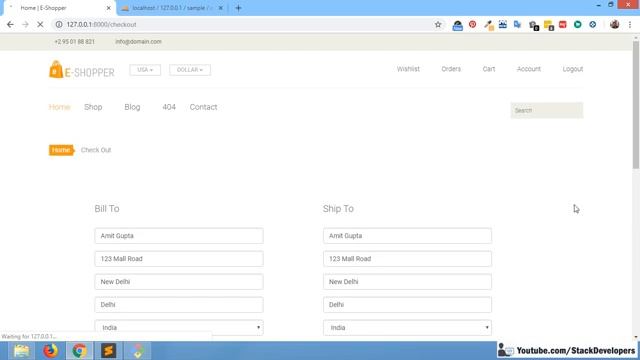Go to the Home menu item
Viewport: 640px width, 360px height.
[x=60, y=107]
